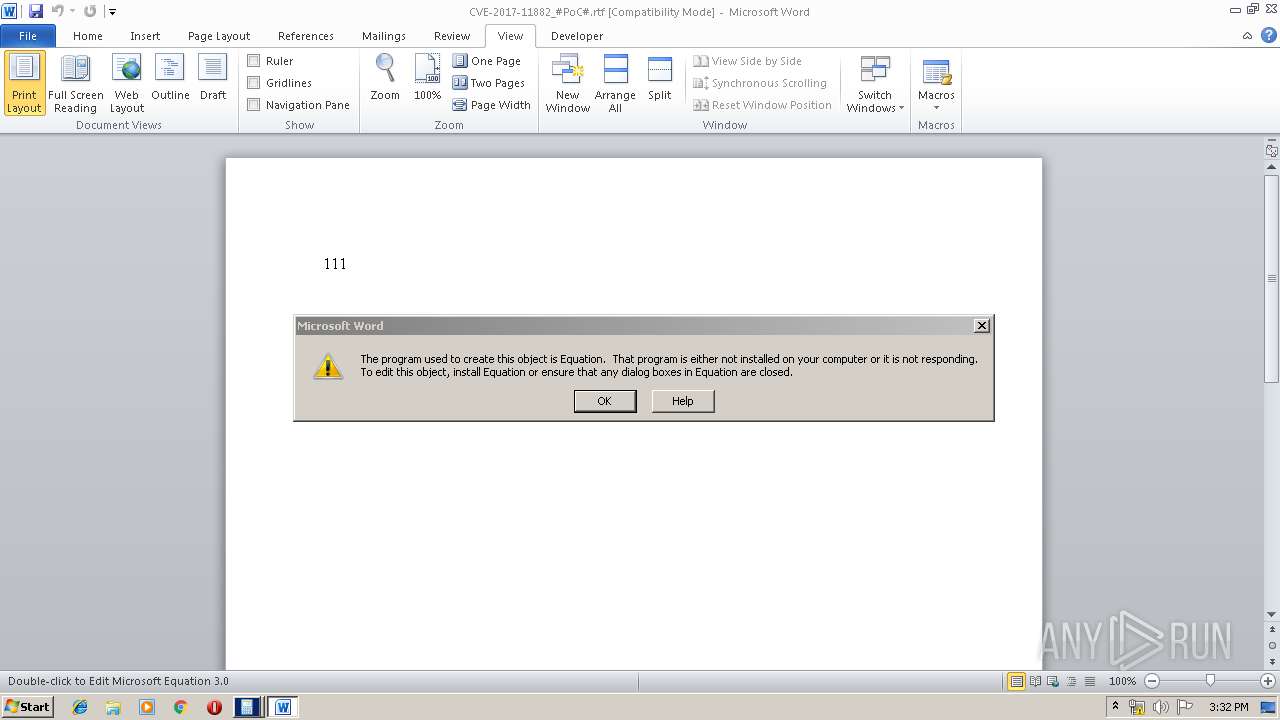Switch to the Page Layout tab
The height and width of the screenshot is (720, 1280).
tap(219, 36)
